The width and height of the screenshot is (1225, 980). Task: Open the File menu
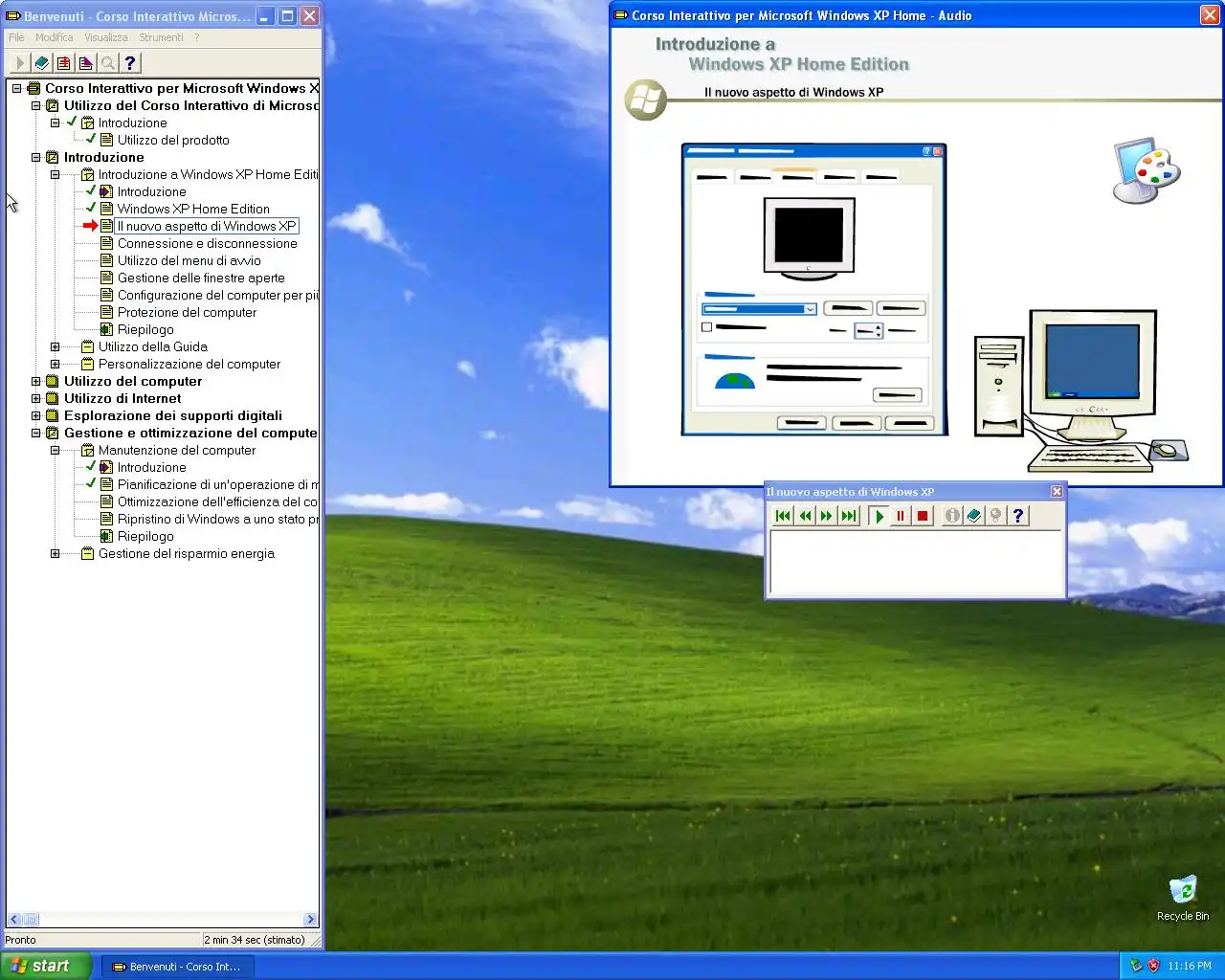point(16,37)
